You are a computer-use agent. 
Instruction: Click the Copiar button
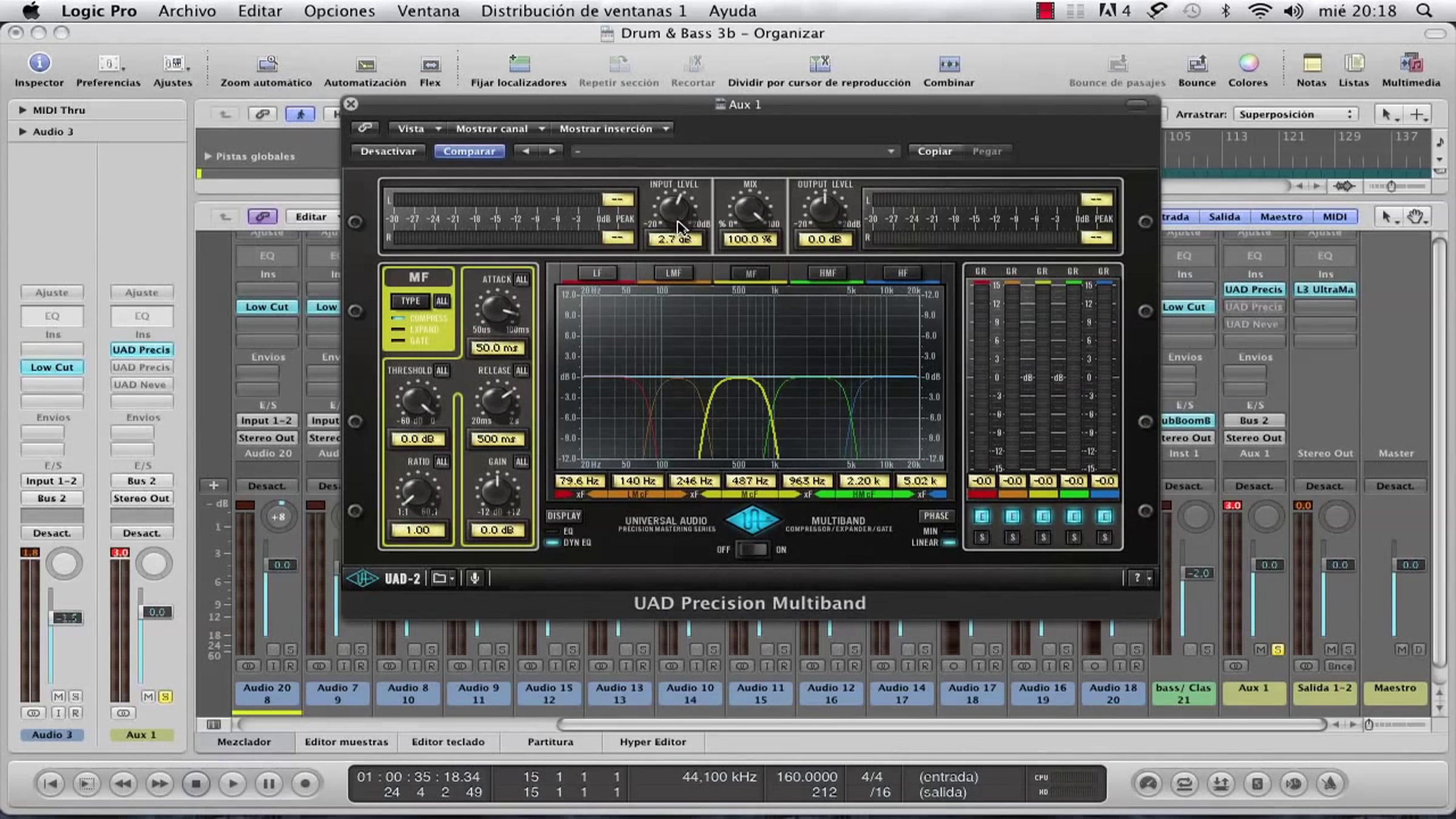click(934, 151)
